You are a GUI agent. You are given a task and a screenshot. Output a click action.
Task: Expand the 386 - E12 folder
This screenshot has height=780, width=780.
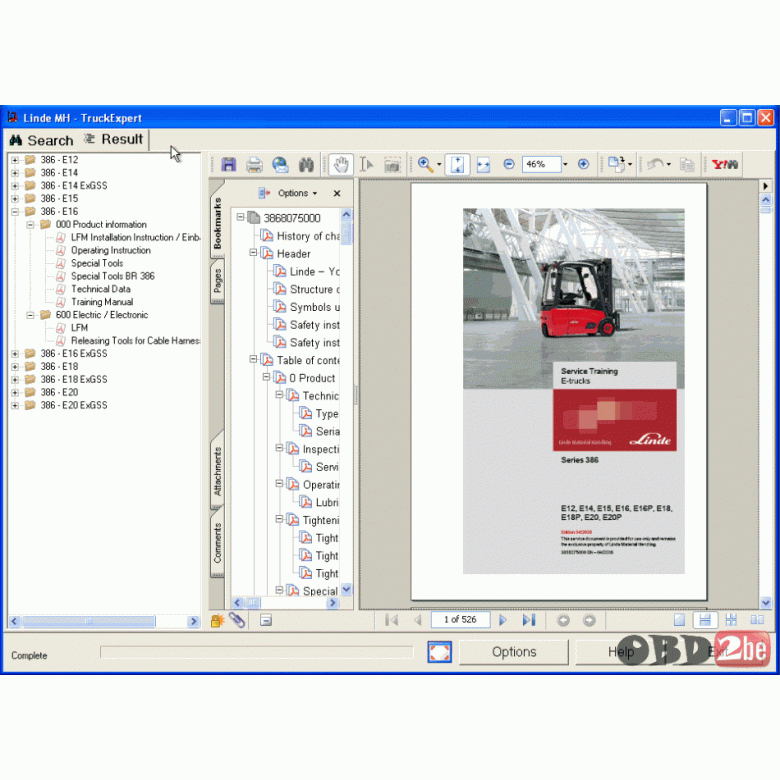[15, 160]
